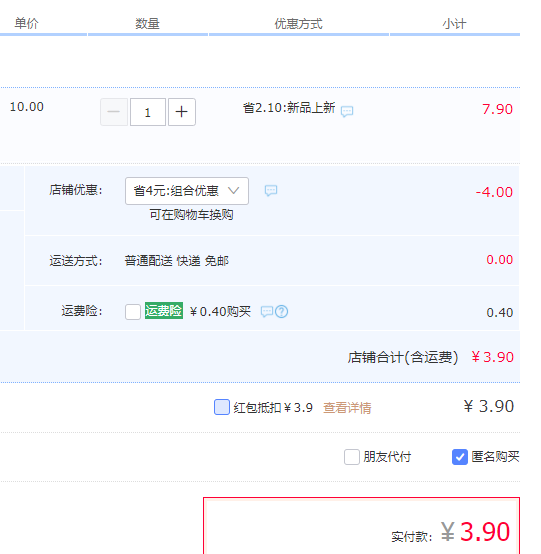The width and height of the screenshot is (541, 554).
Task: Click the comment bubble icon after ¥0.40购买
Action: click(x=267, y=312)
